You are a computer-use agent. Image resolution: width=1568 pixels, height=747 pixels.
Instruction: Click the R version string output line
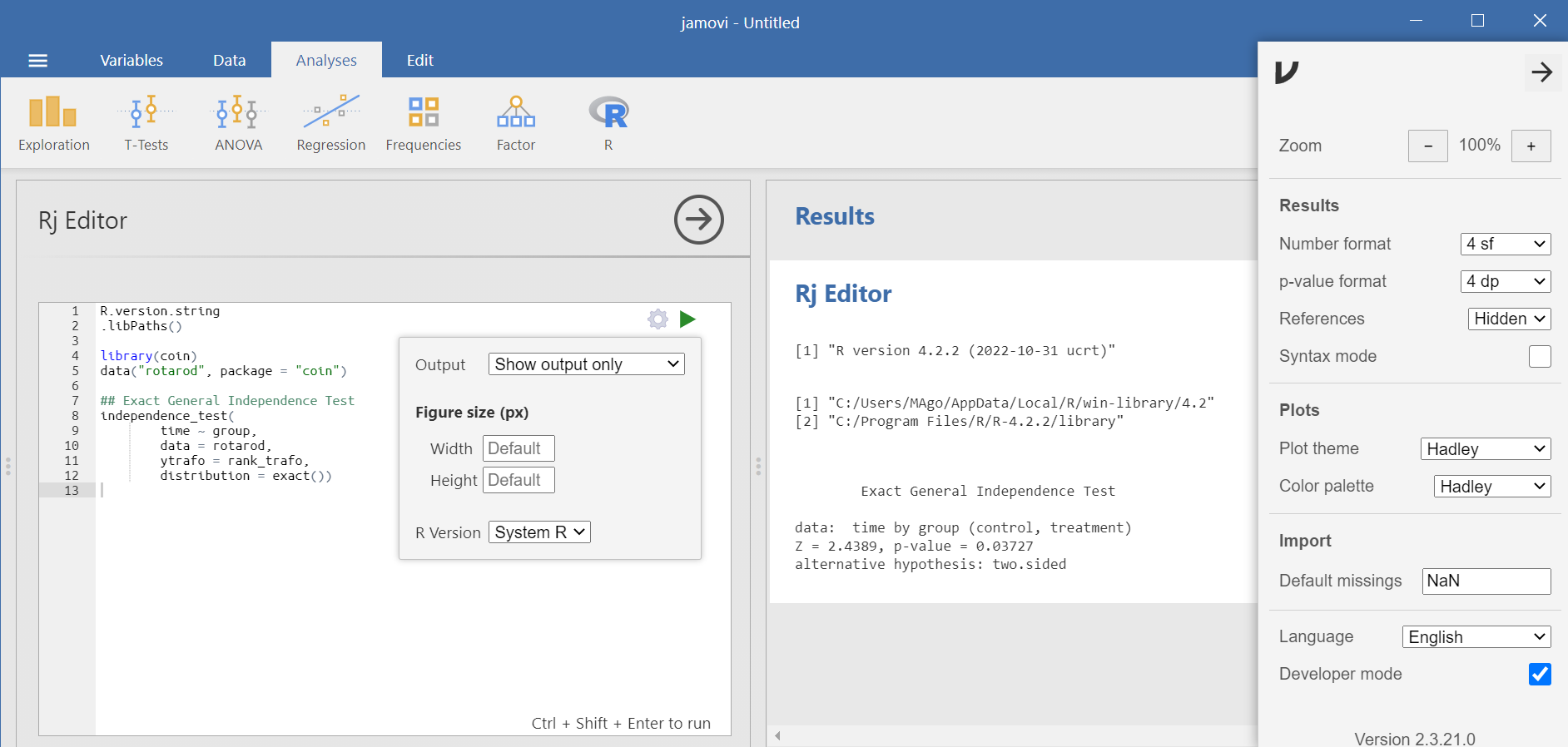pyautogui.click(x=955, y=350)
